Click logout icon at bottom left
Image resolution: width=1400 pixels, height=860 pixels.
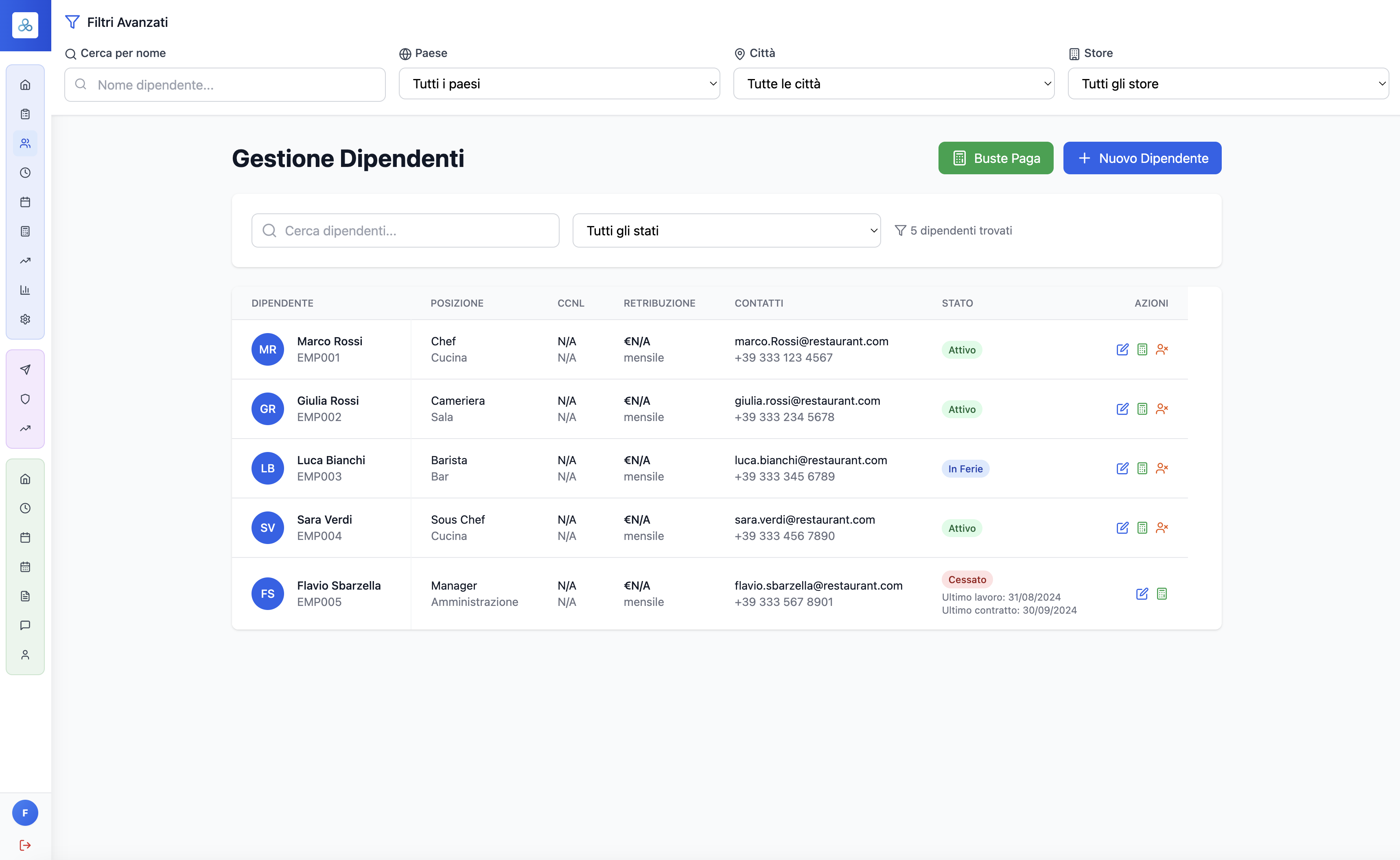pos(25,845)
